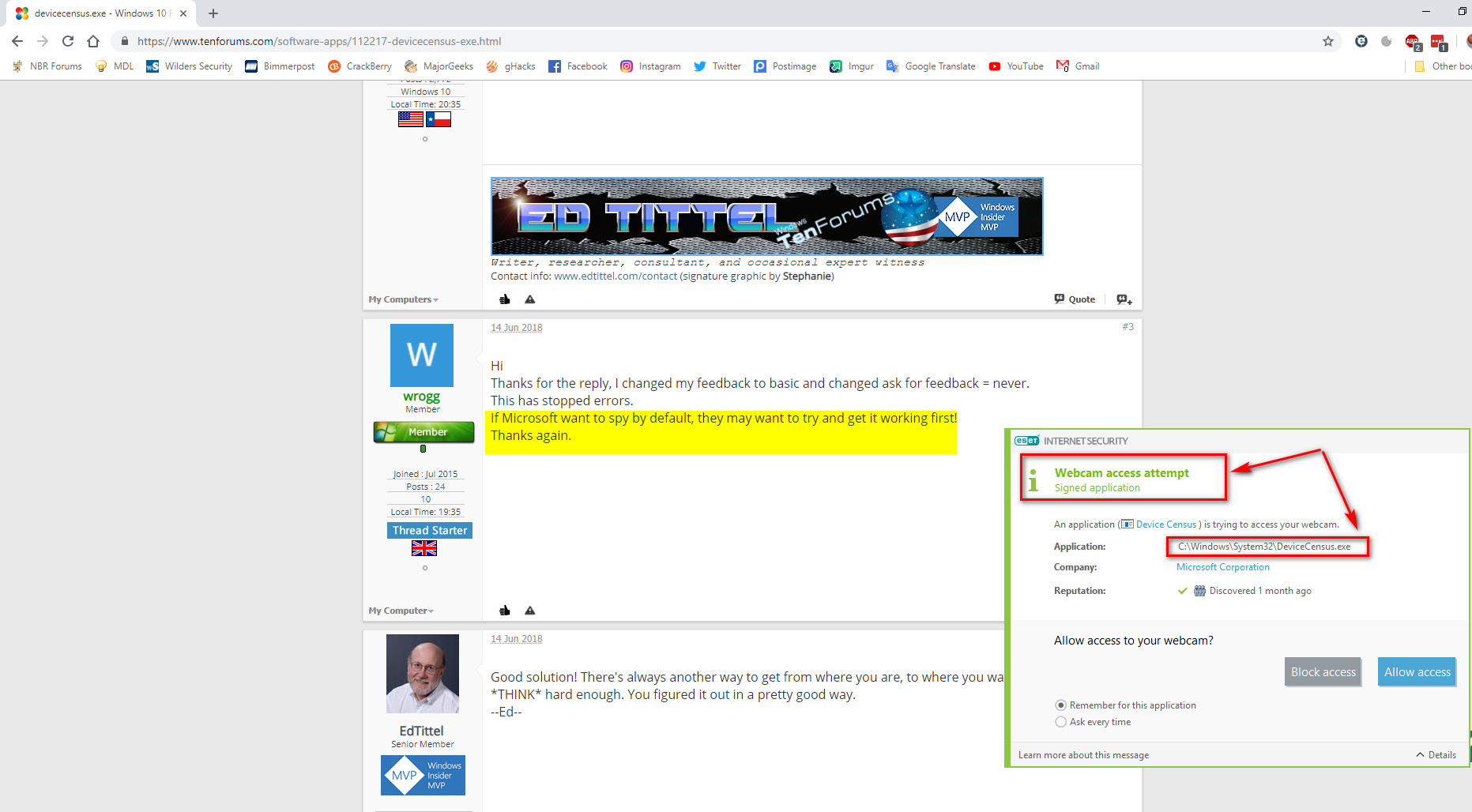Open the Google Translate bookmark
Image resolution: width=1472 pixels, height=812 pixels.
[932, 66]
